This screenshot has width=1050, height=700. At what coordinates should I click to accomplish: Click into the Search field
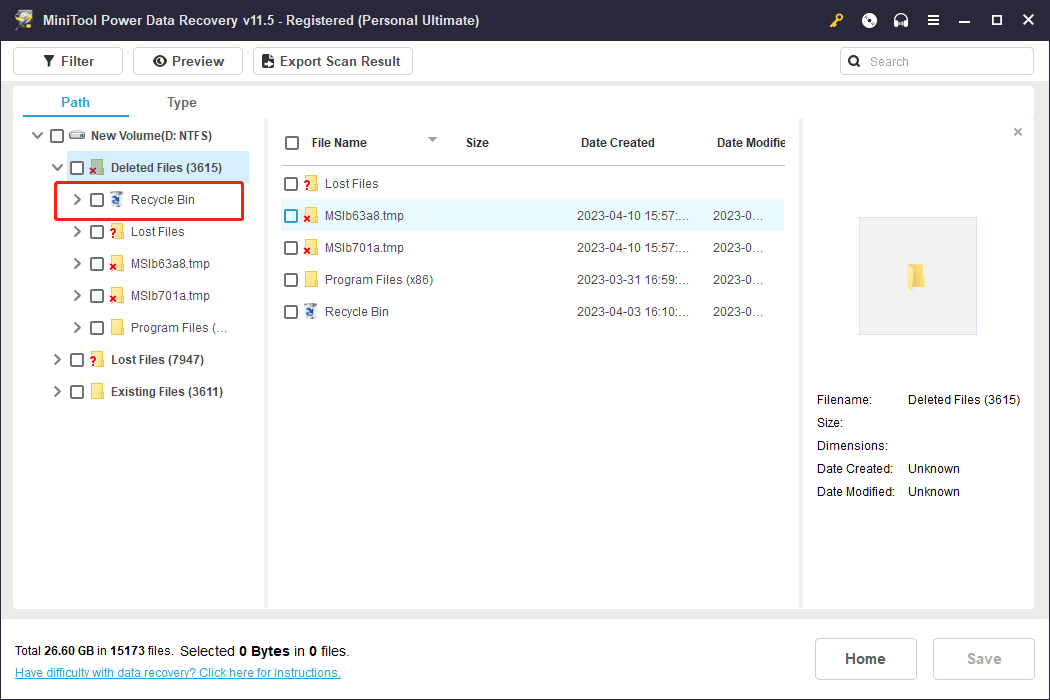tap(937, 61)
